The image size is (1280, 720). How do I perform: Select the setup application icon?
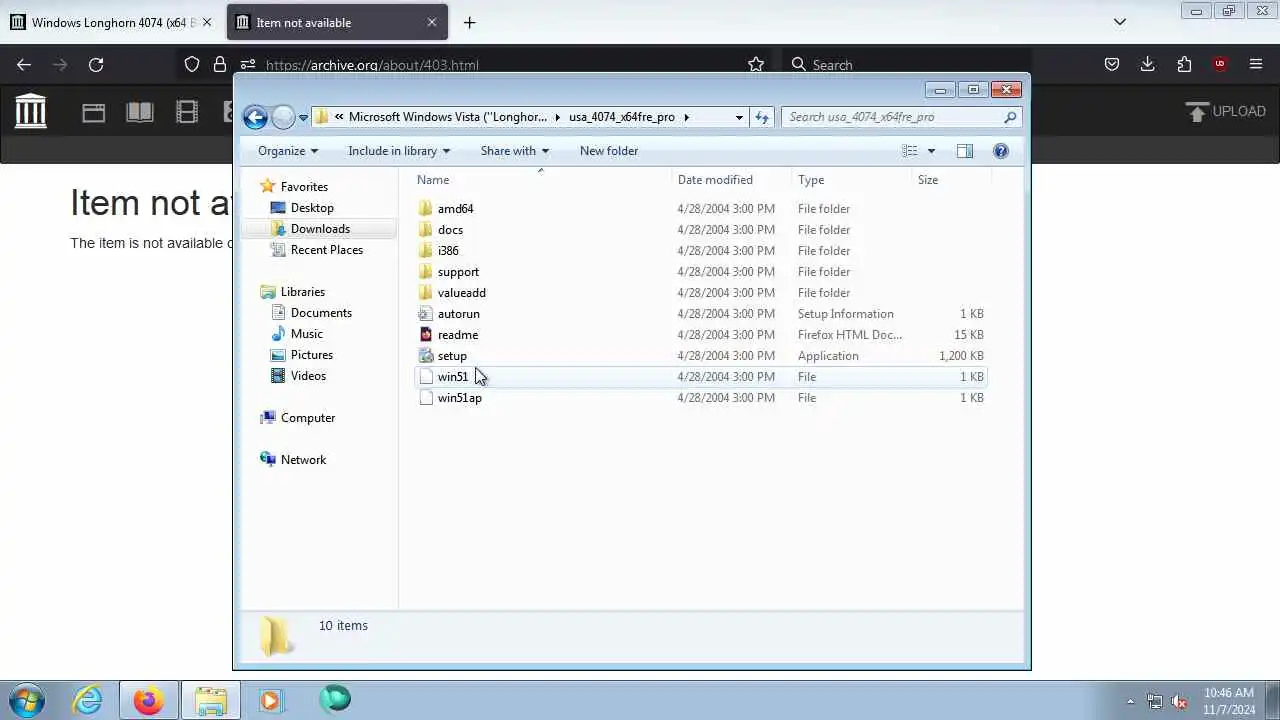click(426, 356)
